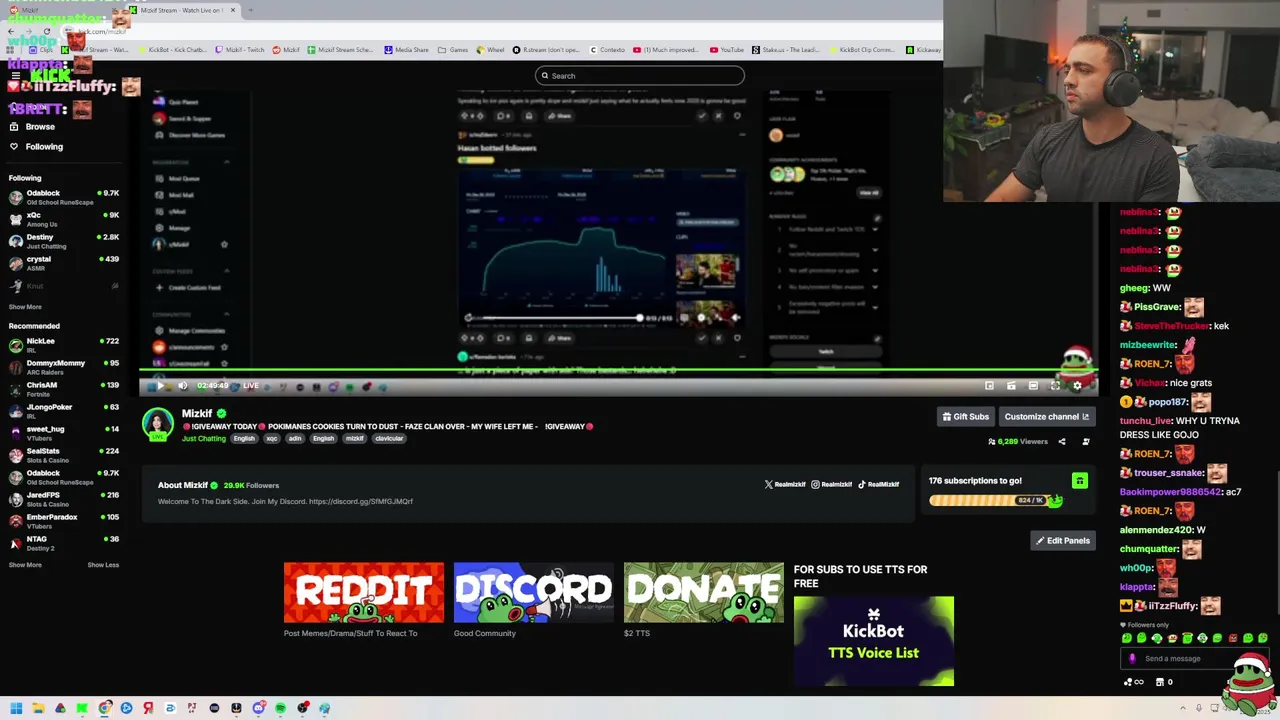Open Mizkif's TikTok link Realmizkif
Screen dimensions: 1280x720
tap(878, 485)
